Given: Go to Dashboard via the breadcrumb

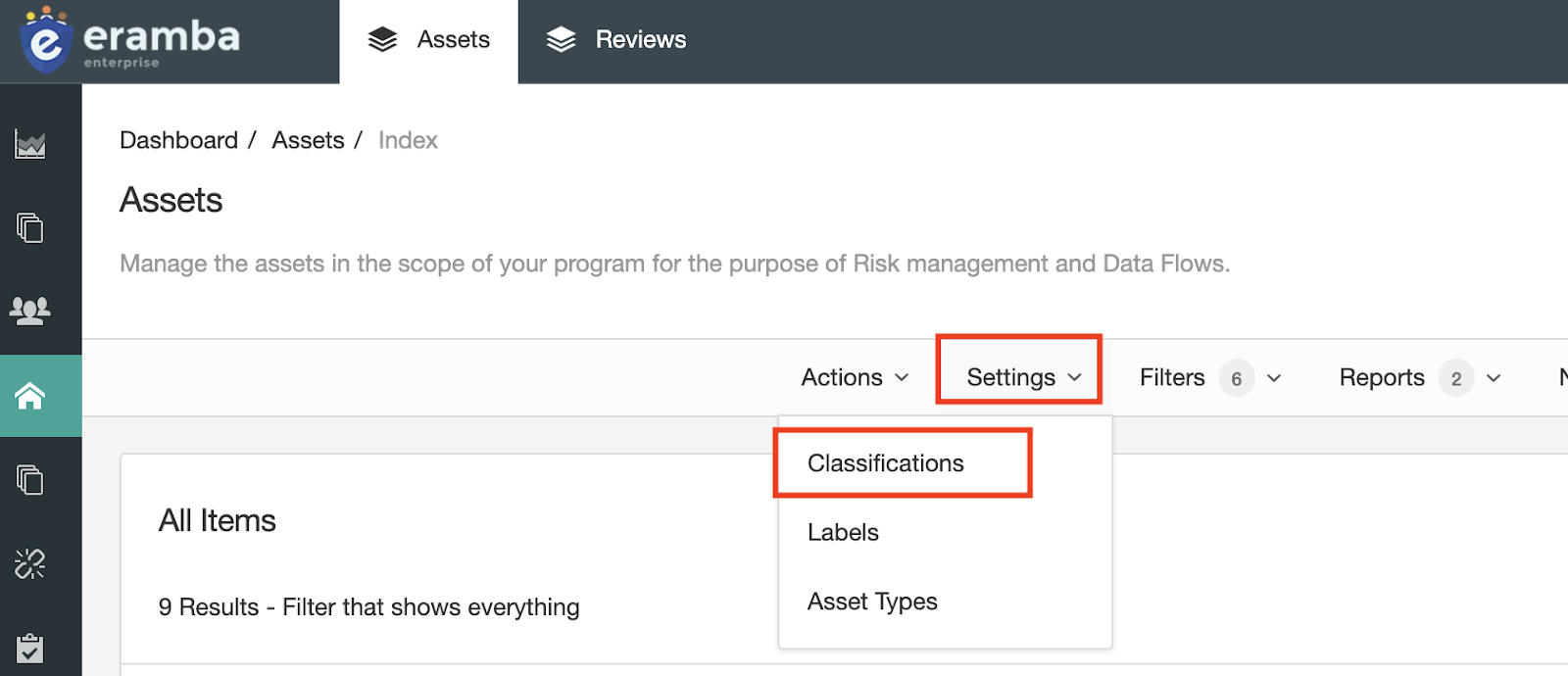Looking at the screenshot, I should coord(178,140).
